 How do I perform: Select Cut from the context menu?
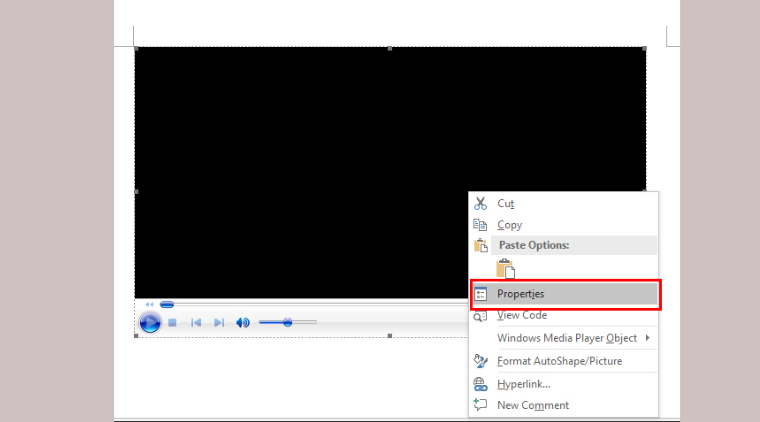pyautogui.click(x=564, y=203)
